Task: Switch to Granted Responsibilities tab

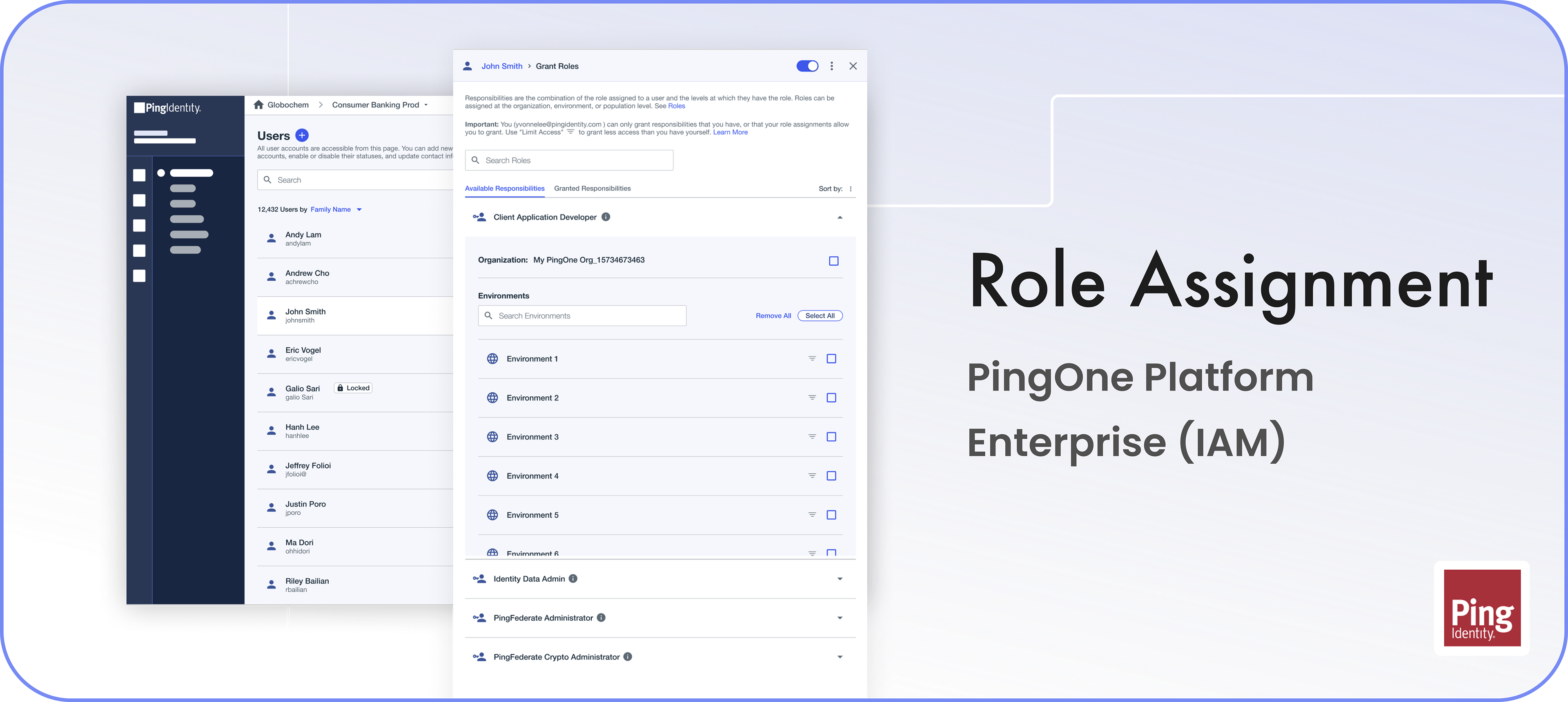Action: 592,189
